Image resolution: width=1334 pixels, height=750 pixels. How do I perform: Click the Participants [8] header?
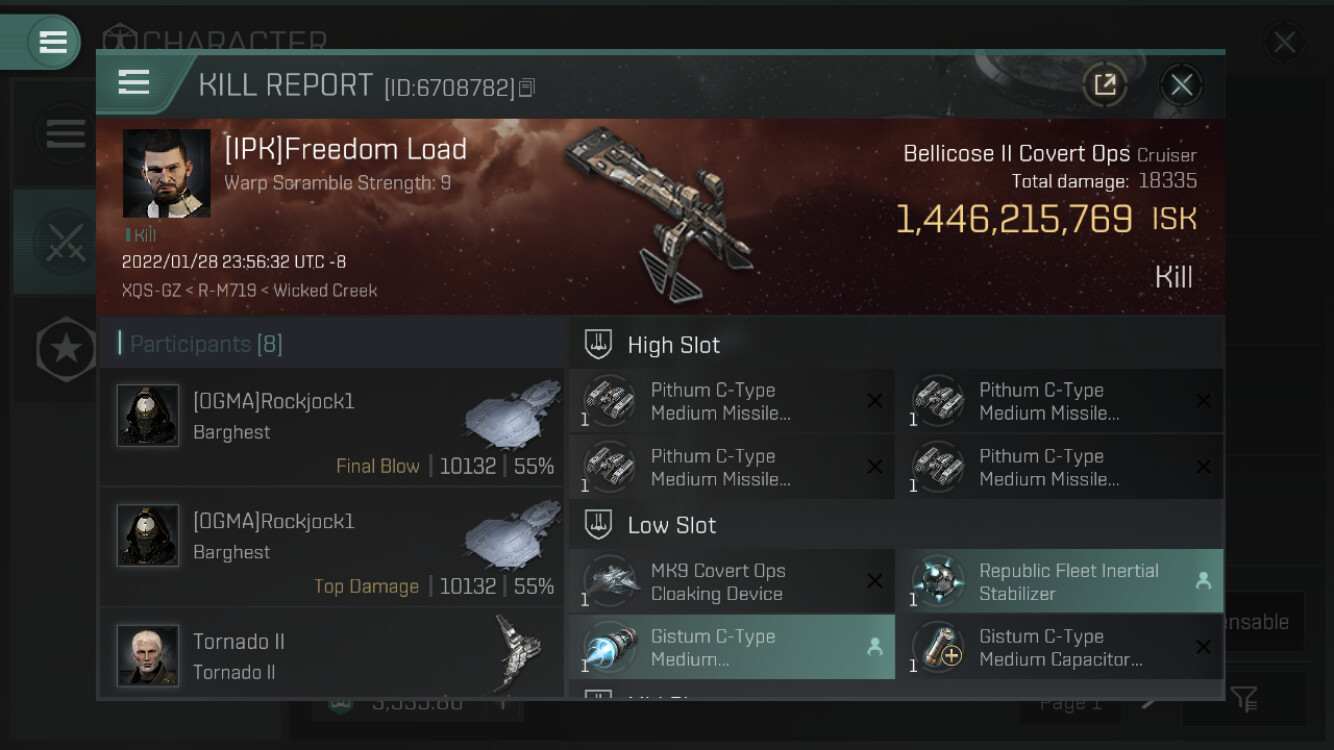coord(206,344)
